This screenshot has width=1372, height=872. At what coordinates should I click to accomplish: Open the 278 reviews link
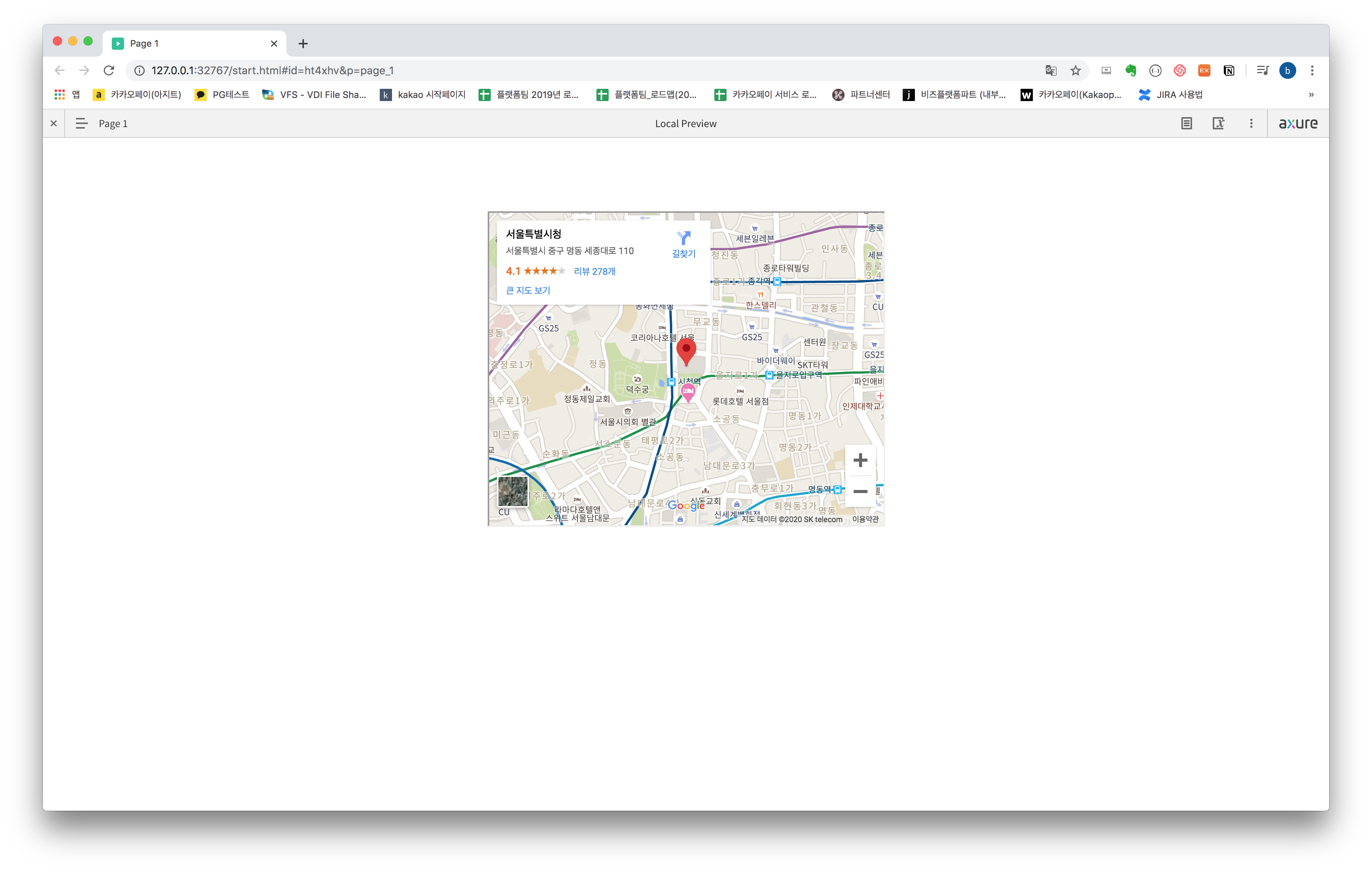[x=594, y=271]
